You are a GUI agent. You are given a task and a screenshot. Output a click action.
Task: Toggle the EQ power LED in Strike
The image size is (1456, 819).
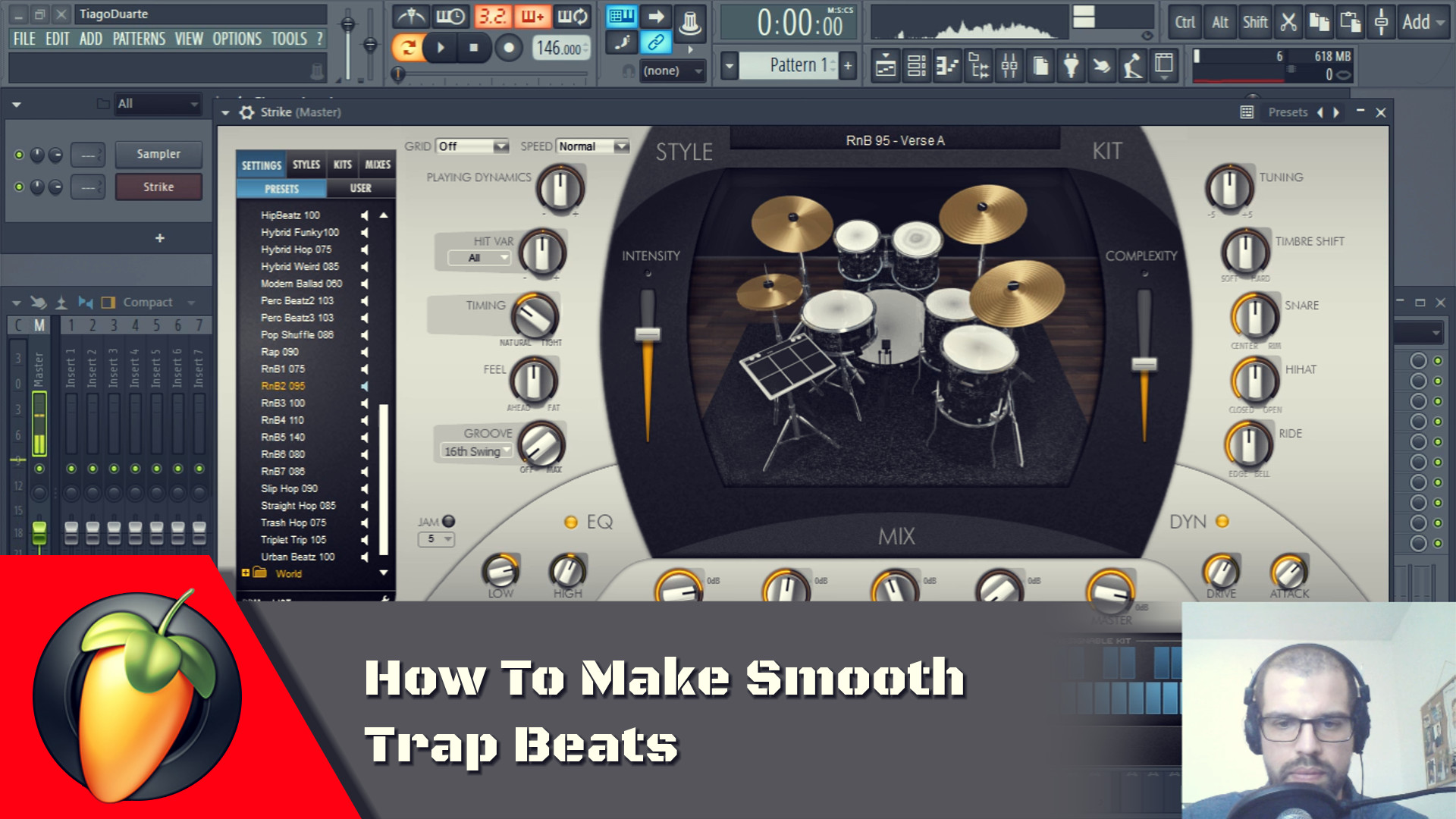click(571, 522)
